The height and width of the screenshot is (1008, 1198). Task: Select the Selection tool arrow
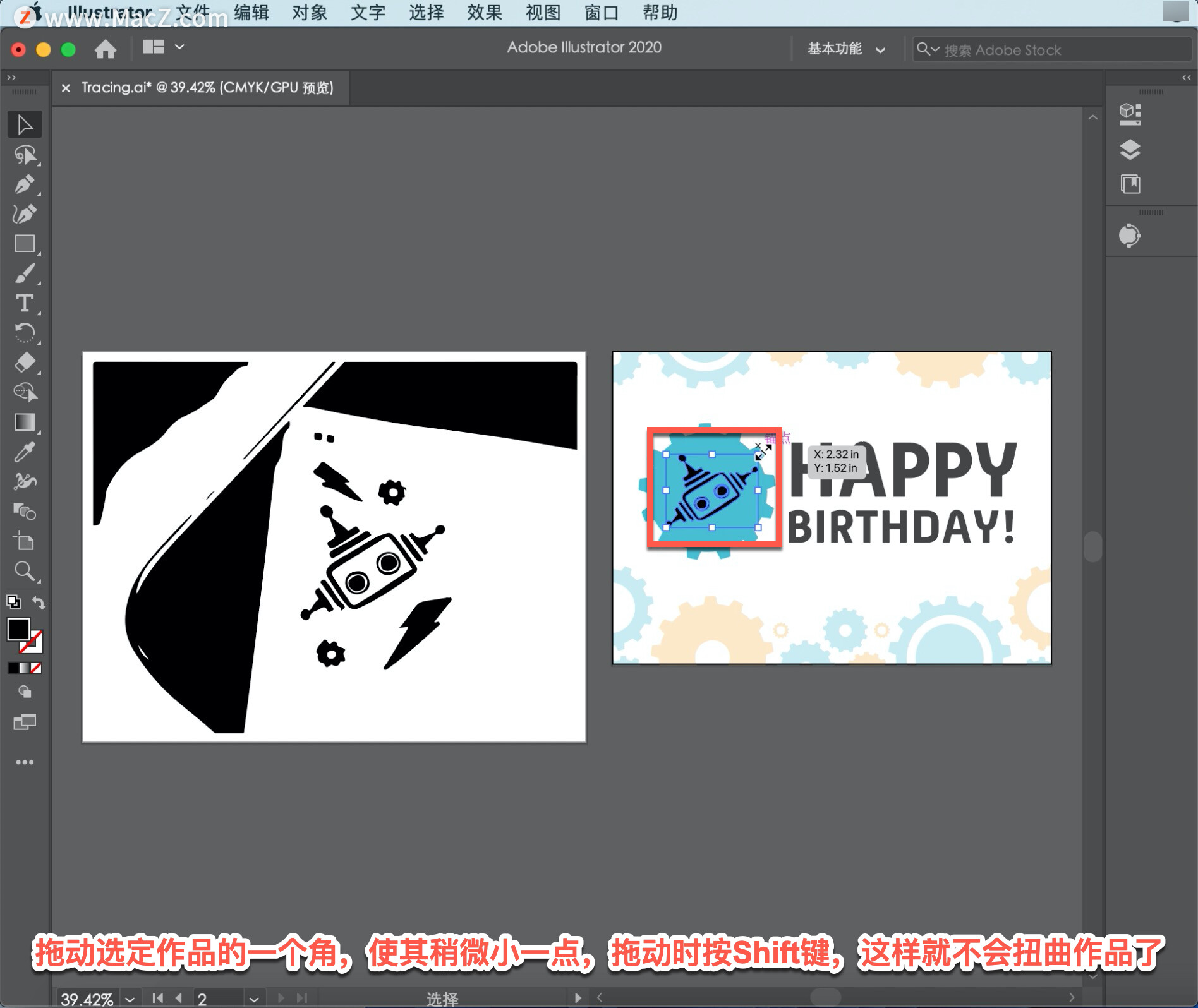click(25, 124)
